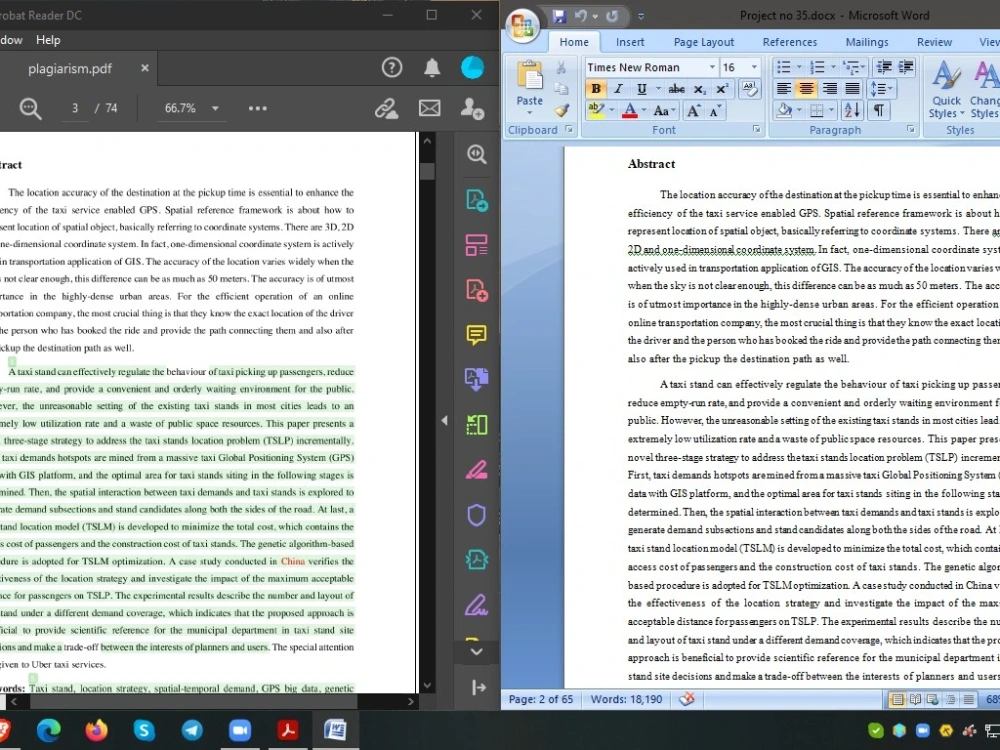This screenshot has width=1000, height=750.
Task: Click the Redo icon in Word
Action: tap(612, 16)
